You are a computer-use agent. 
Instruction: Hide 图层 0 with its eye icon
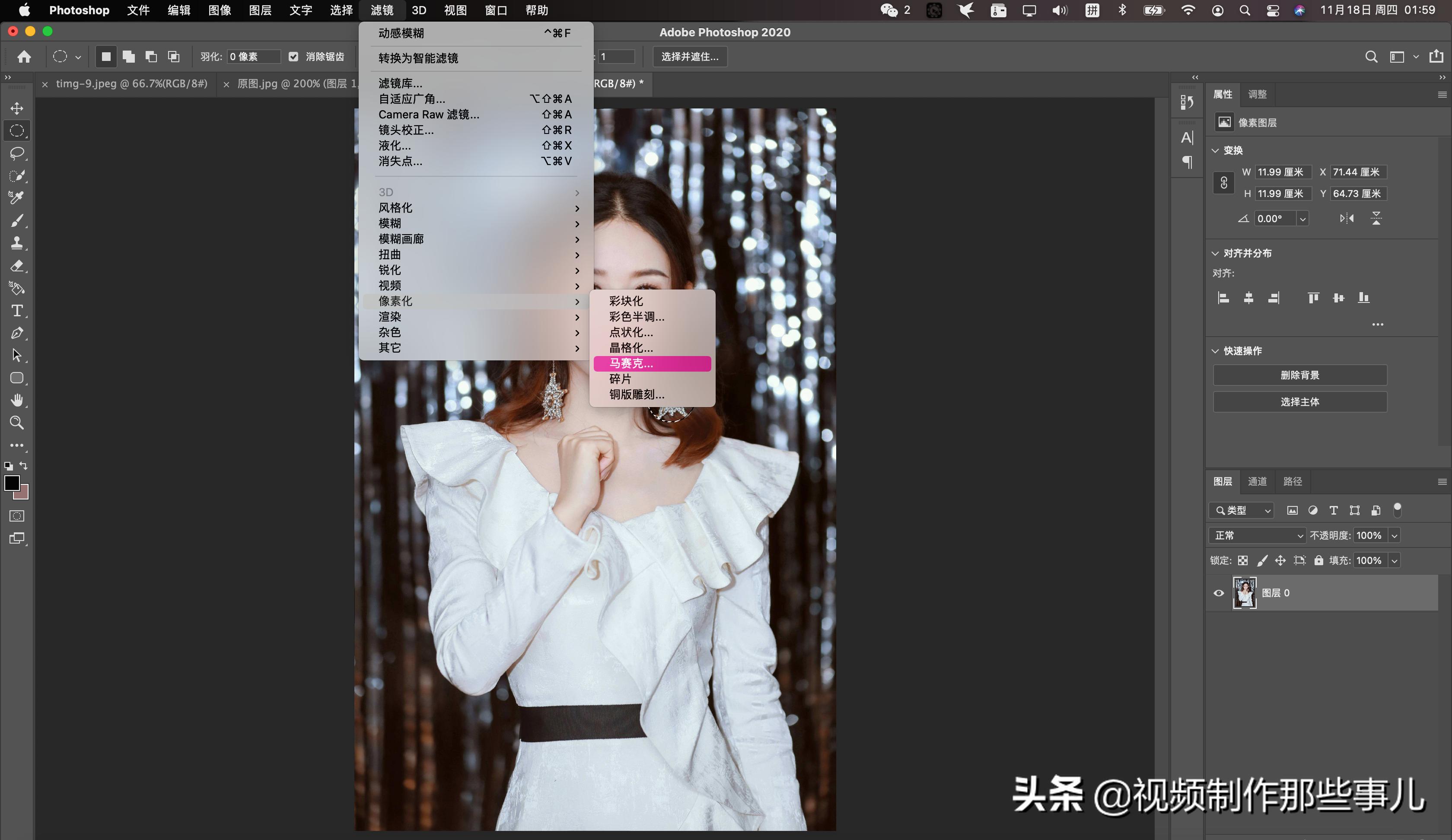click(x=1218, y=593)
